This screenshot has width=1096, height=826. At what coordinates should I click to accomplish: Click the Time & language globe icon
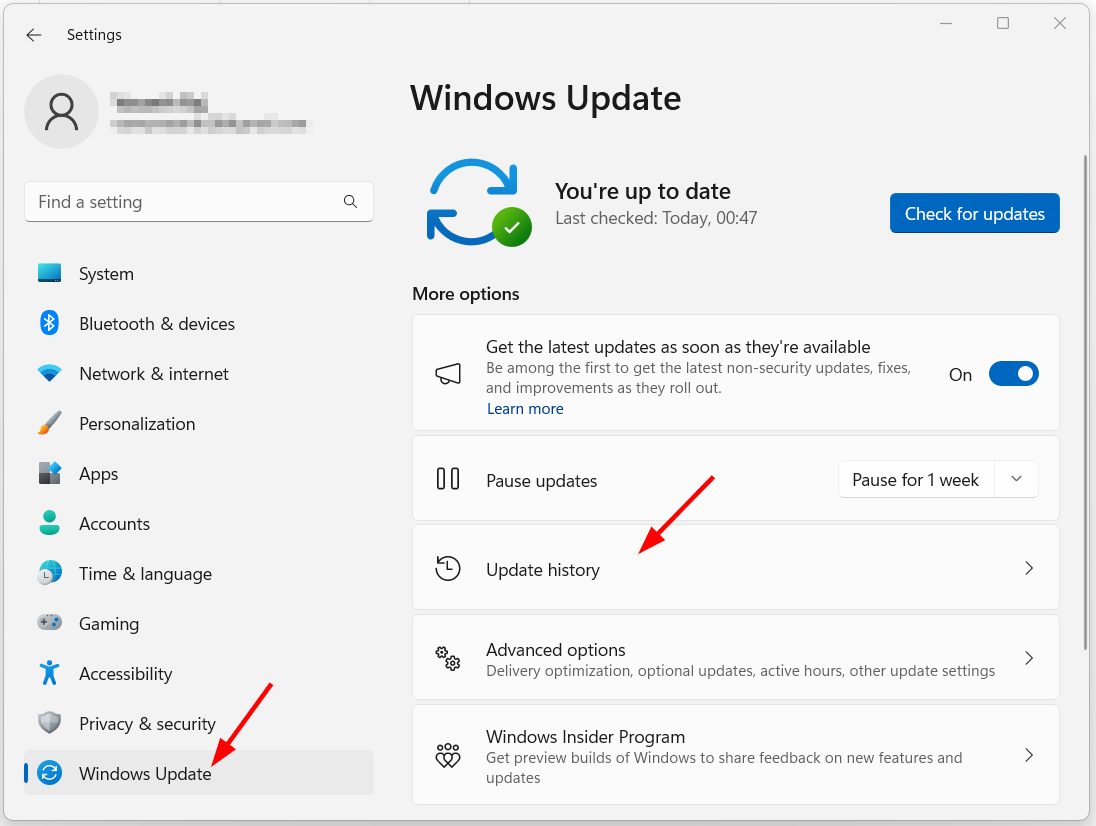click(50, 573)
